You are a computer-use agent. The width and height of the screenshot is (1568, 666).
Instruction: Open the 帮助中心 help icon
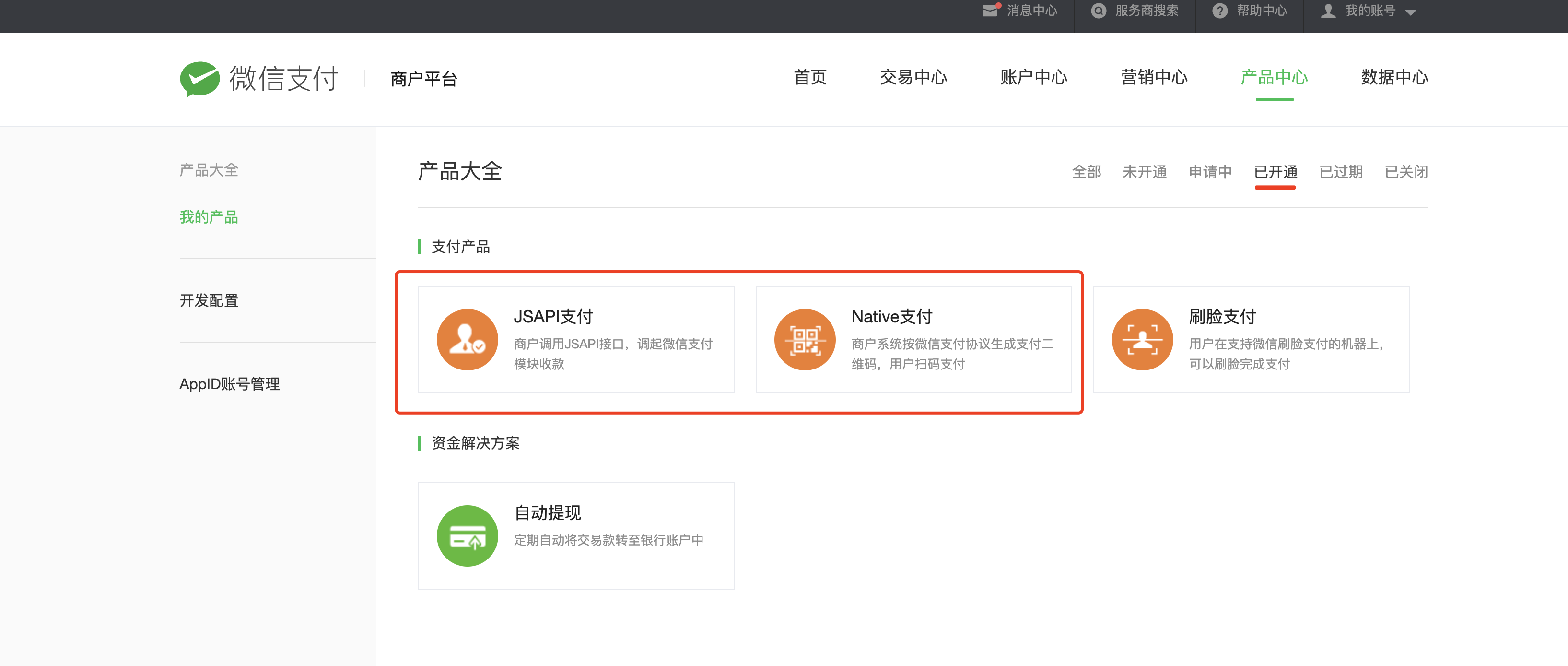pos(1219,11)
